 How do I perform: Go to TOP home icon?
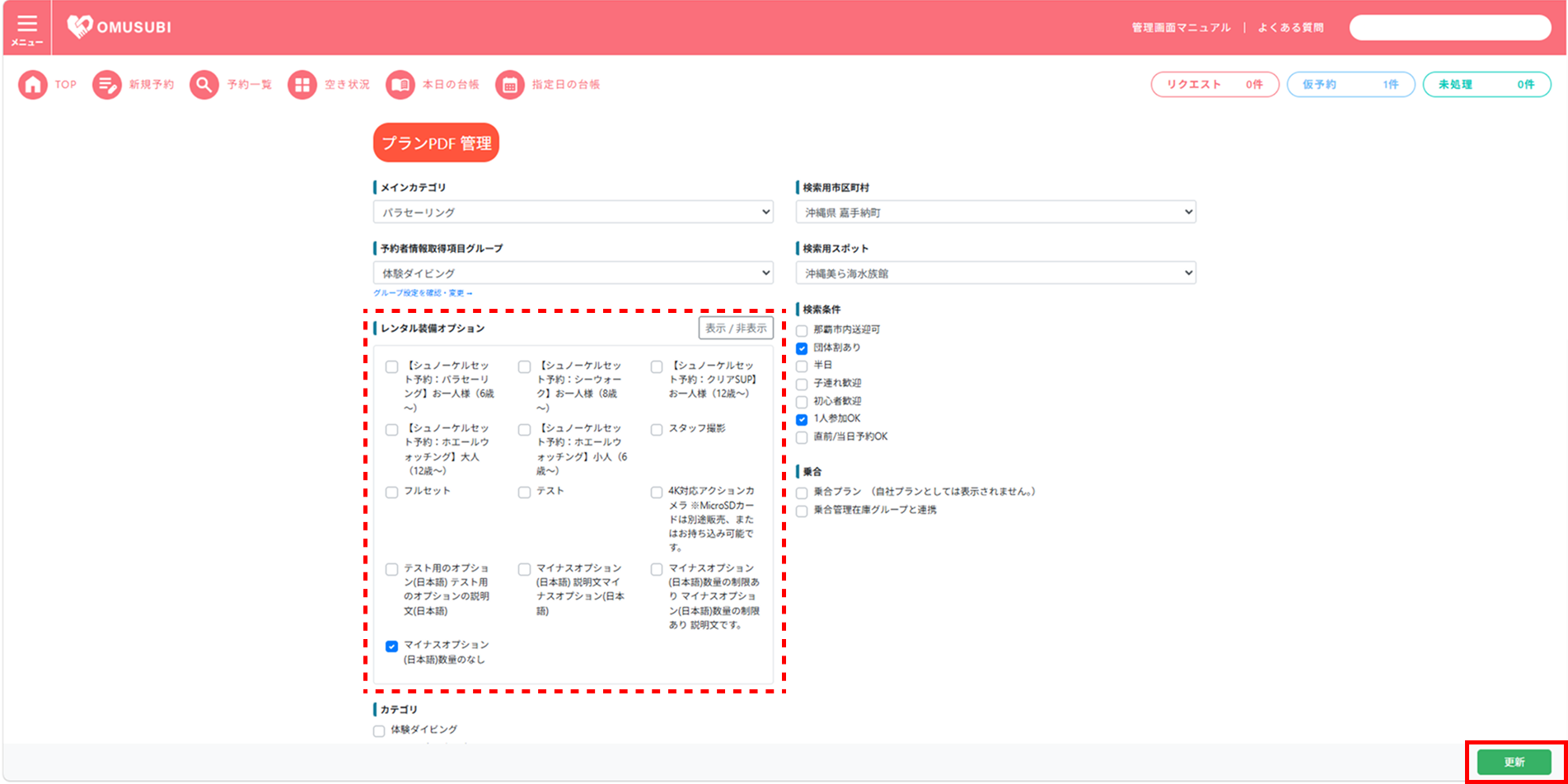(33, 85)
